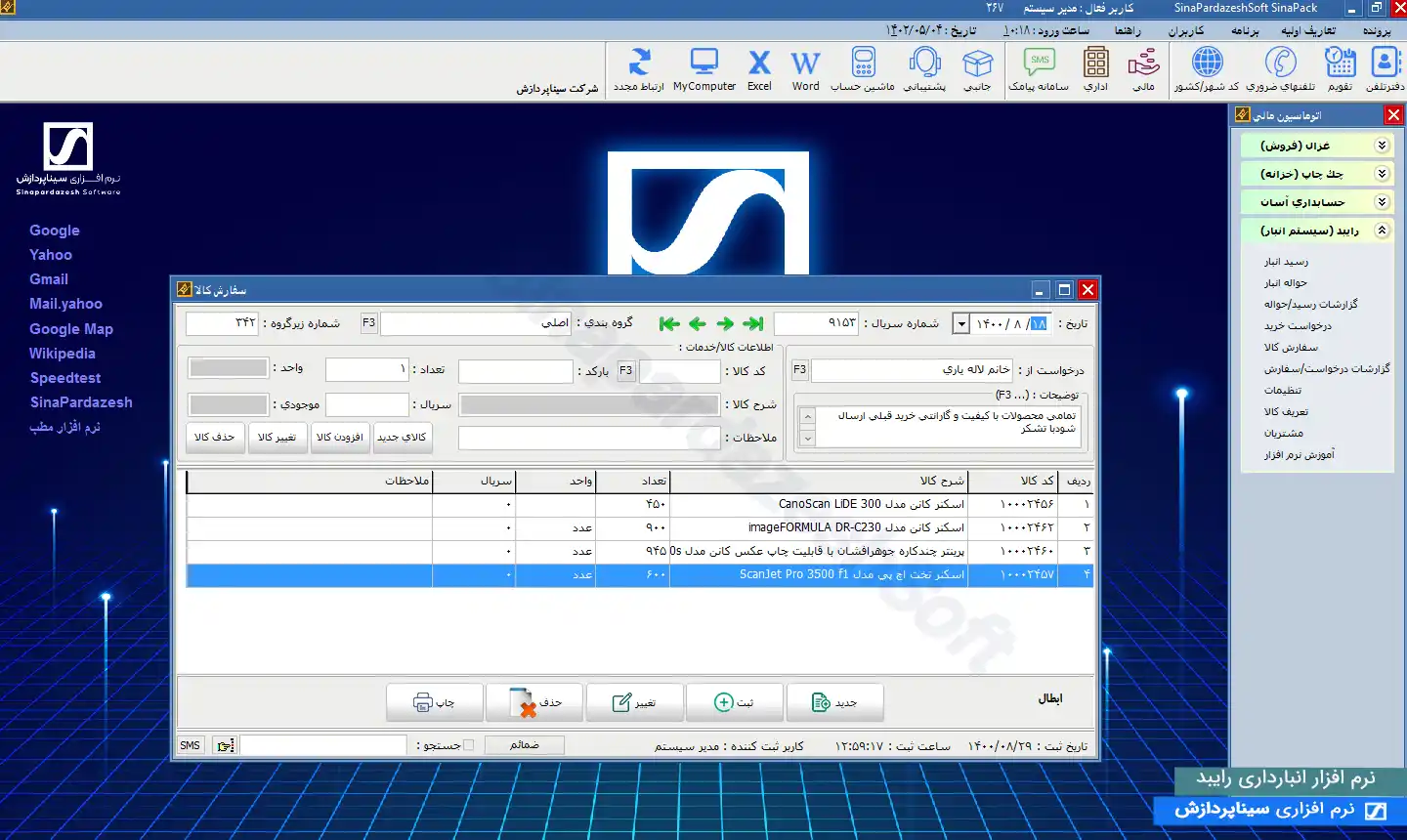Toggle the جستجو search checkbox
The image size is (1407, 840).
(x=468, y=745)
